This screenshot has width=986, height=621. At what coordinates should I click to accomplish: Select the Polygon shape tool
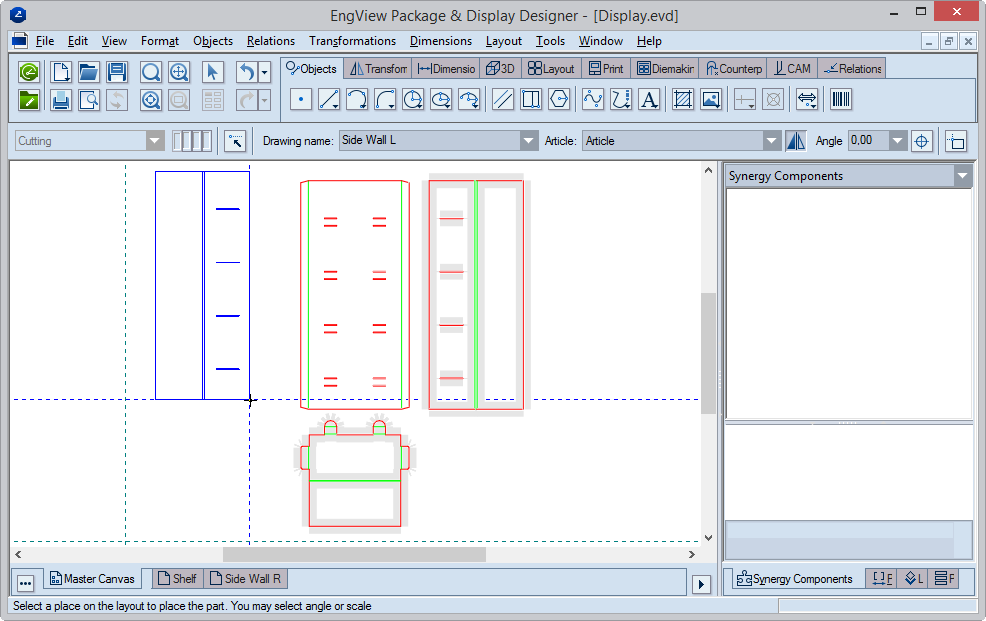point(559,99)
